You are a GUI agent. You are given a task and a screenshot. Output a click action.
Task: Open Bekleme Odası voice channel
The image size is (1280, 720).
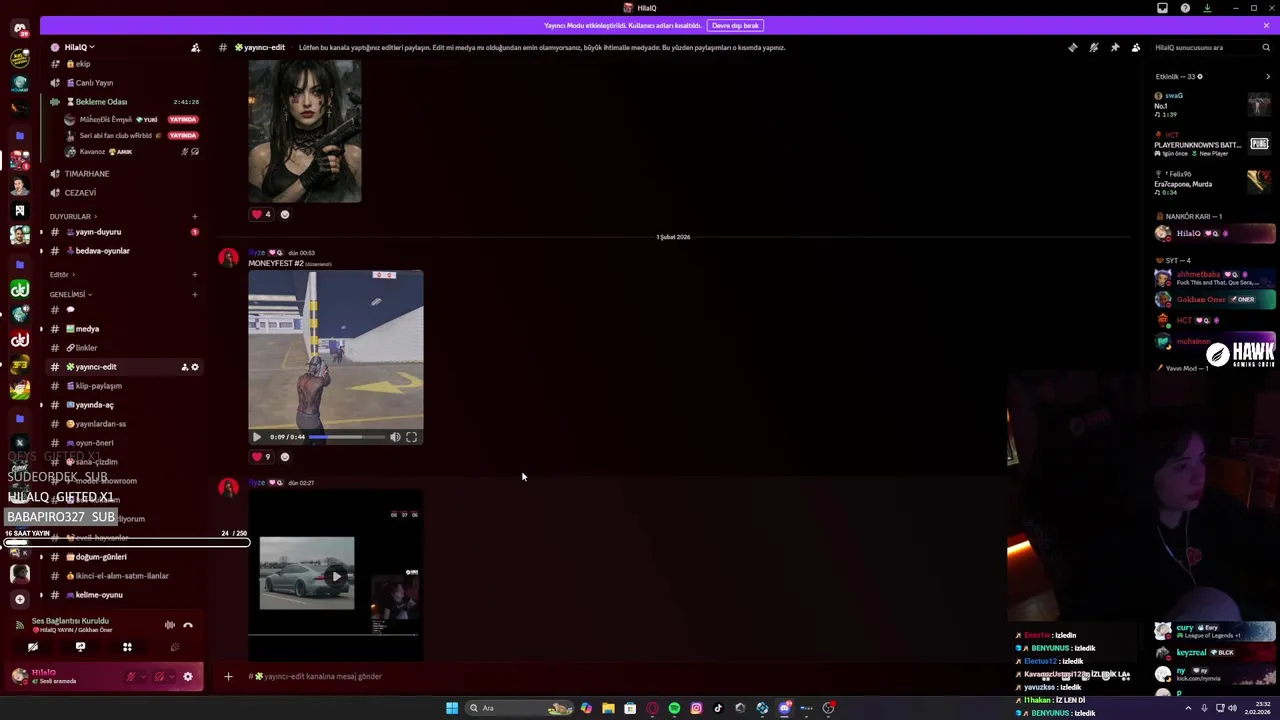(x=125, y=102)
